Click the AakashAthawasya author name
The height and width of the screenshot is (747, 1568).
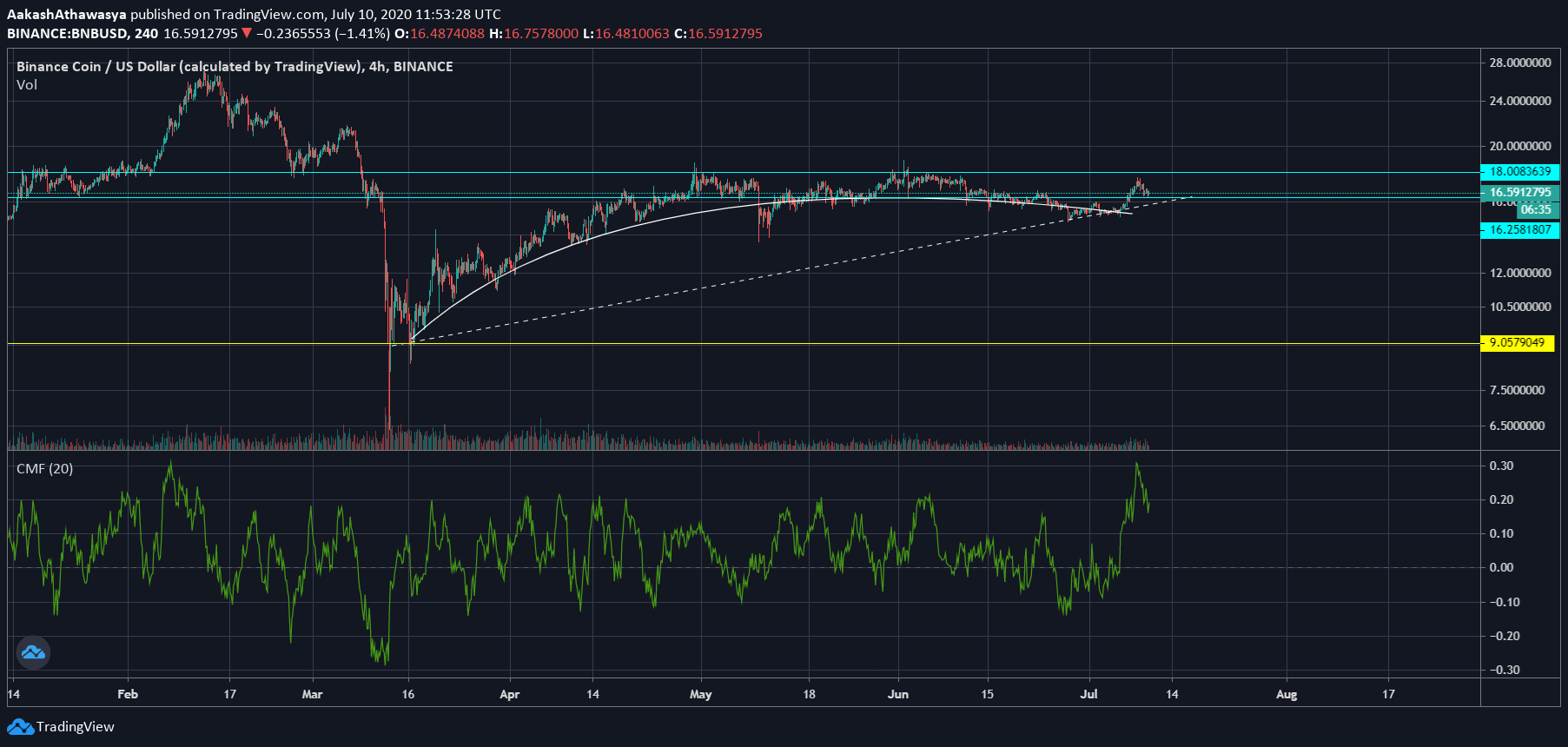(67, 15)
